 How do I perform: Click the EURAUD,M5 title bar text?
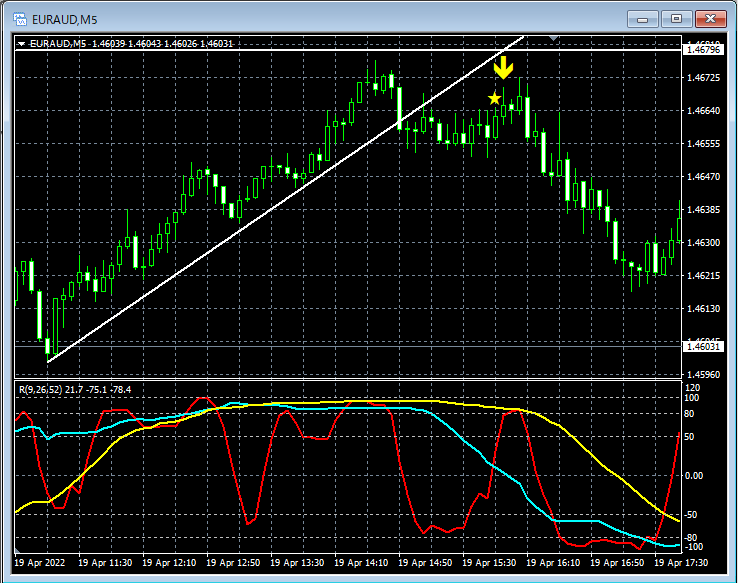(65, 20)
